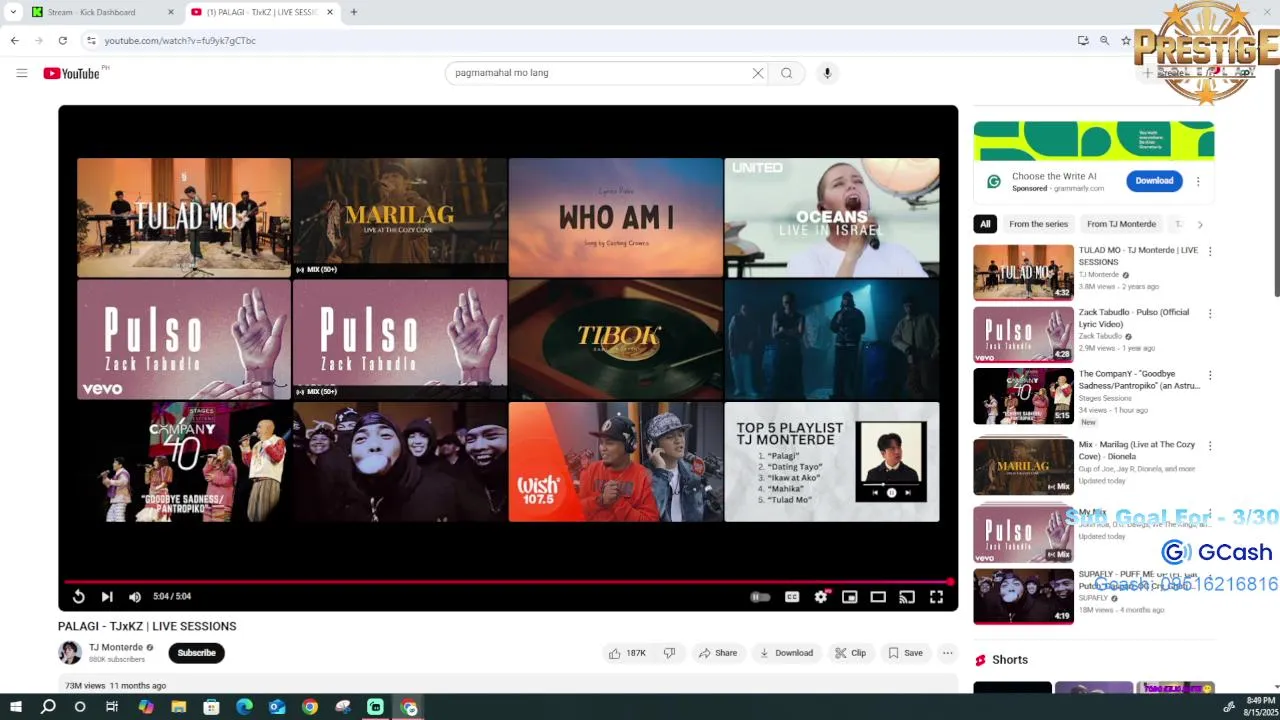Share the video

[x=718, y=653]
